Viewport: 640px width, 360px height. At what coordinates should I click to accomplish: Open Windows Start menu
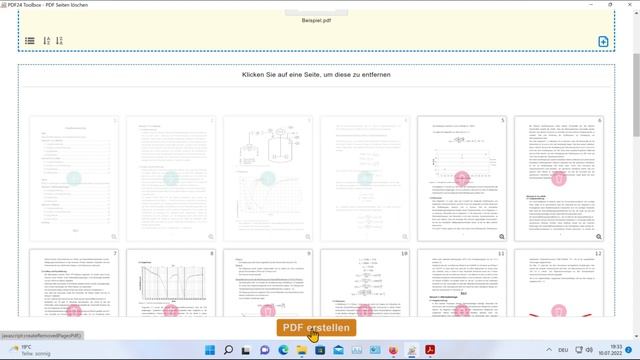tap(210, 350)
